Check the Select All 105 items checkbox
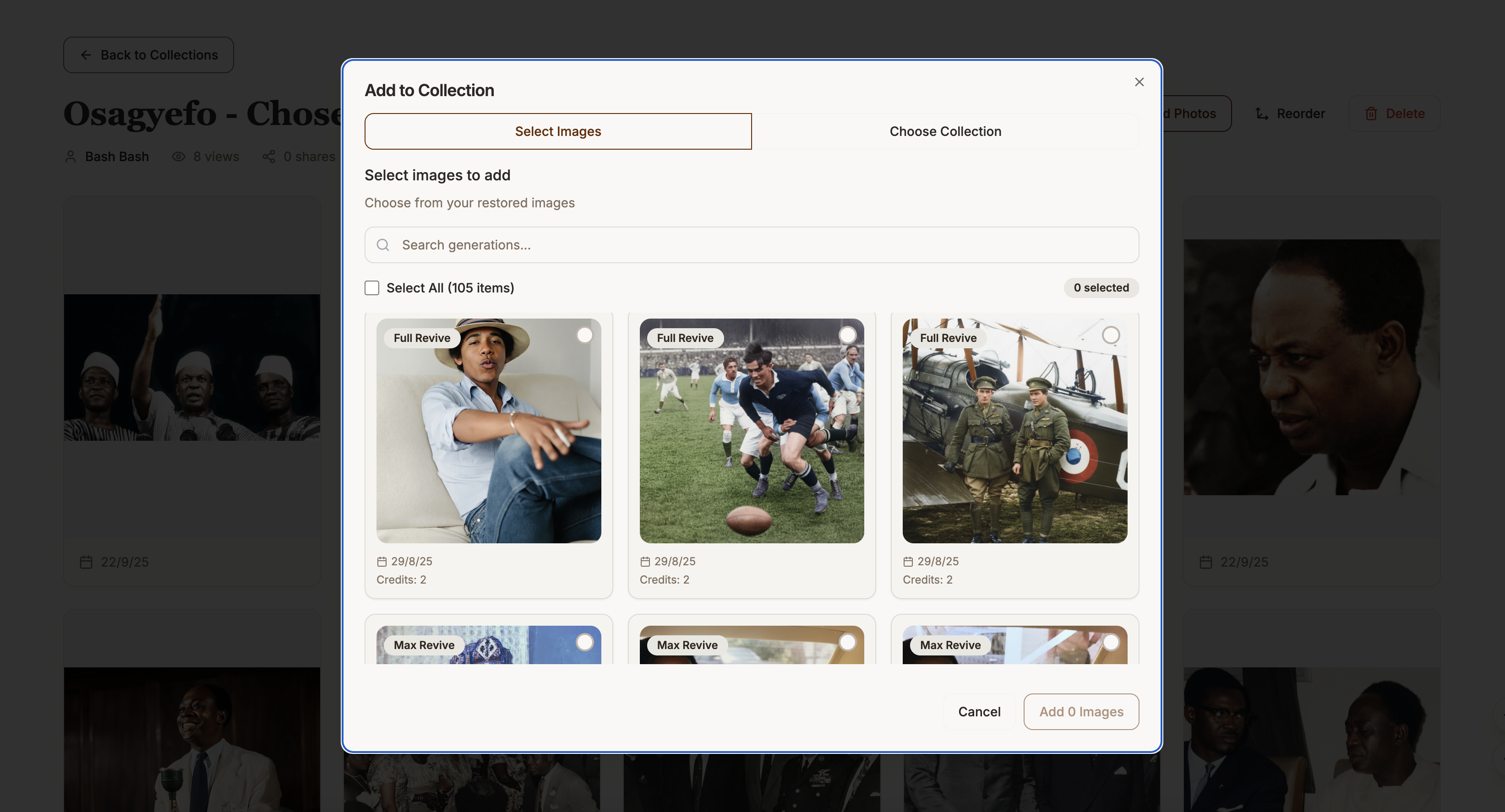 [372, 288]
